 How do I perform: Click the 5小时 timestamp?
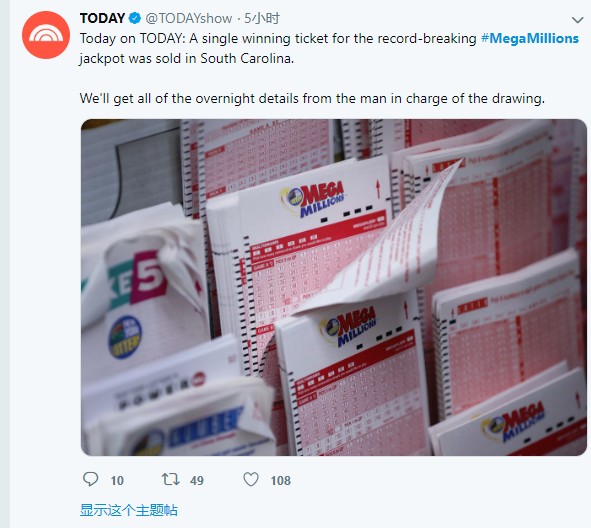coord(262,18)
